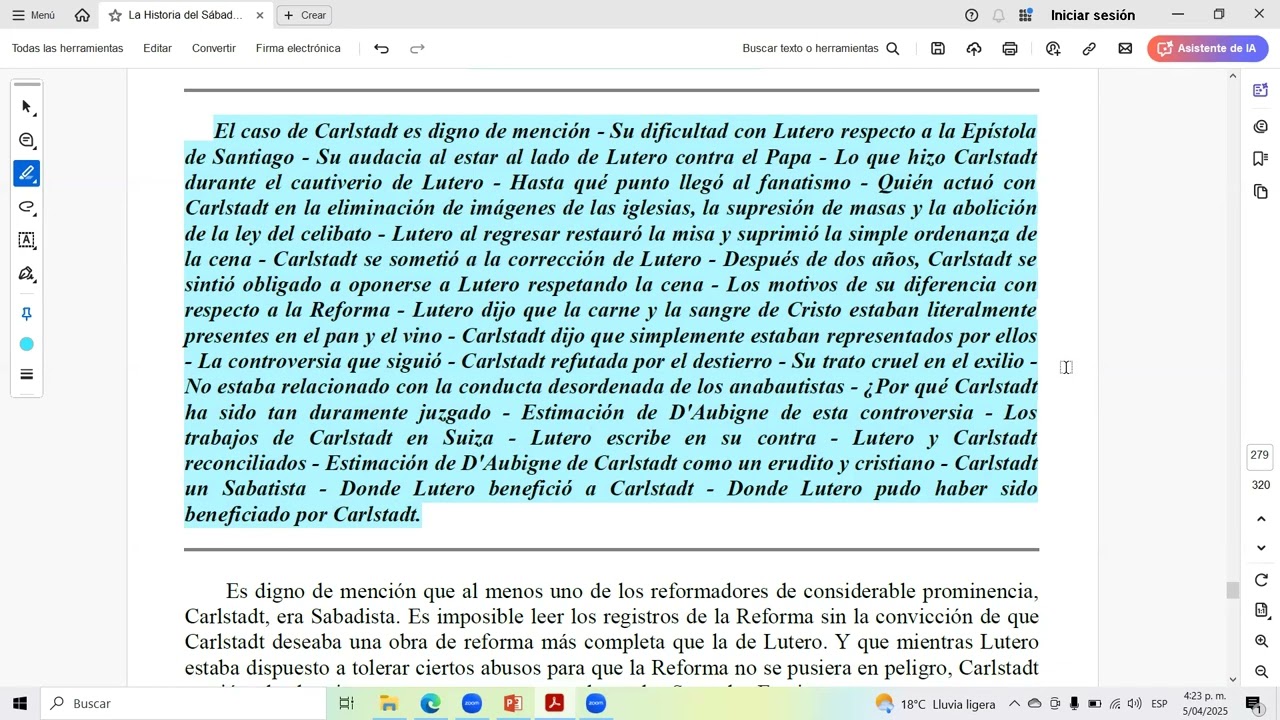Click Iniciar sesión to sign in
This screenshot has width=1280, height=720.
[x=1093, y=15]
